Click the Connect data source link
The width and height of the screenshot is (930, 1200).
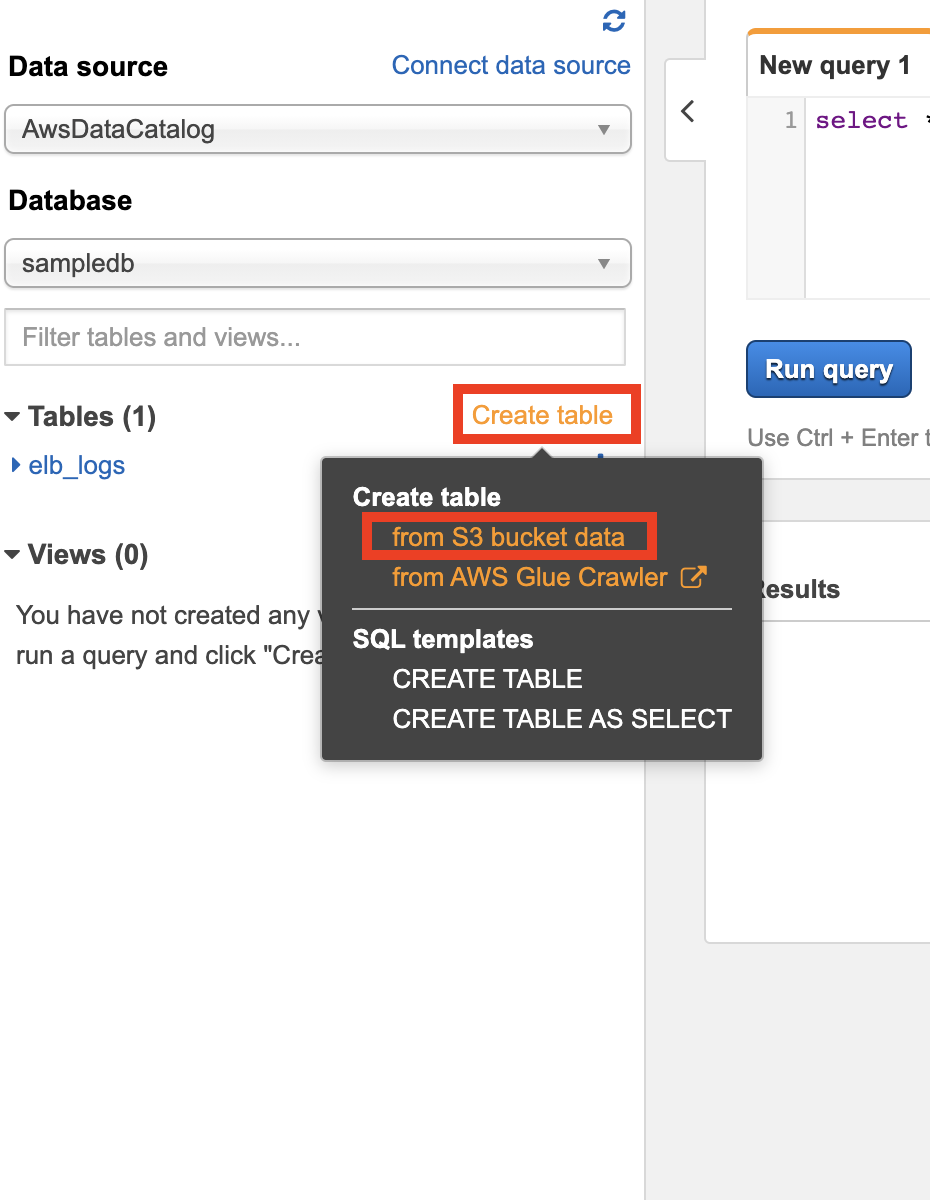pos(511,66)
